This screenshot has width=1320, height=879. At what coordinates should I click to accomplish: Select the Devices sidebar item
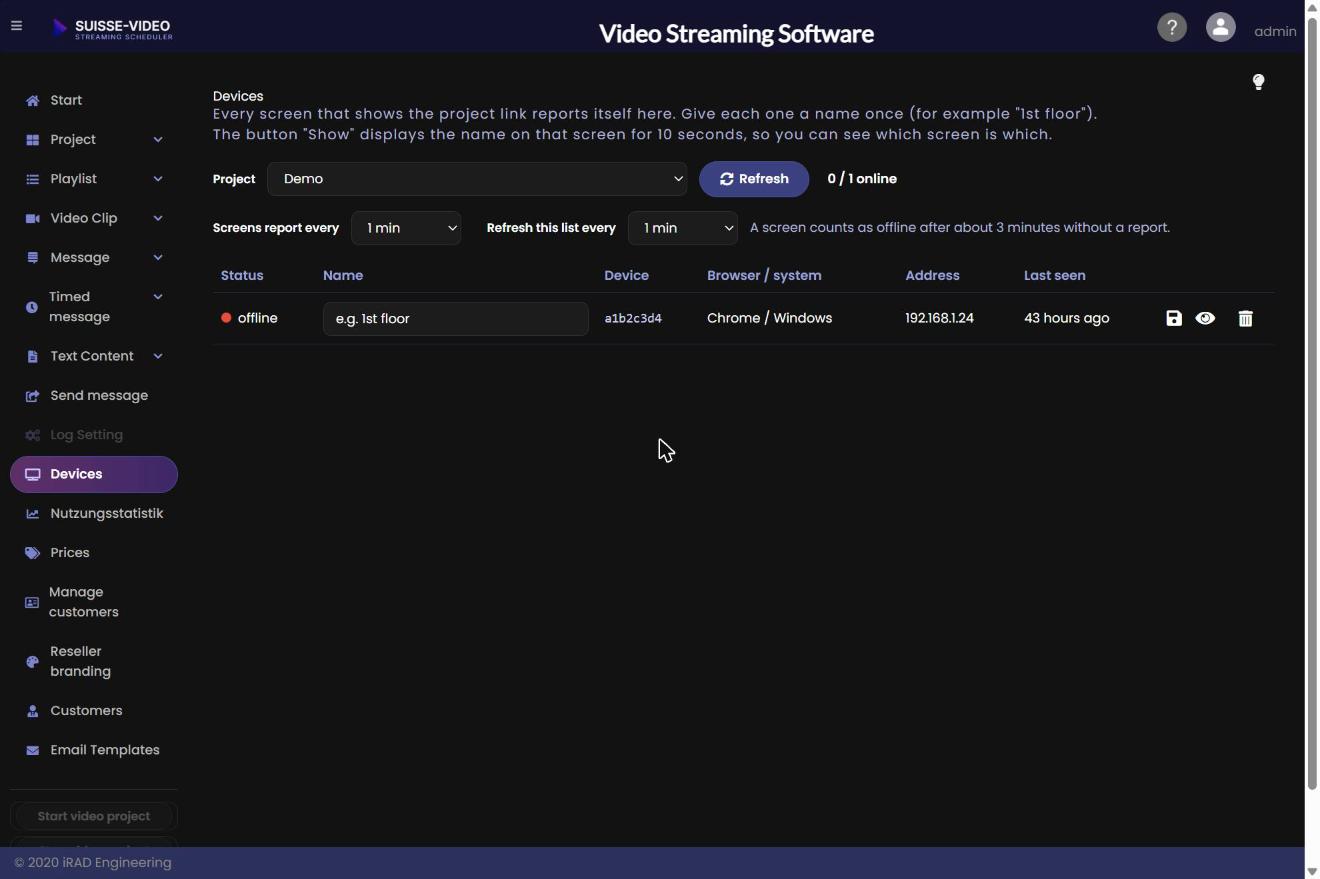94,474
